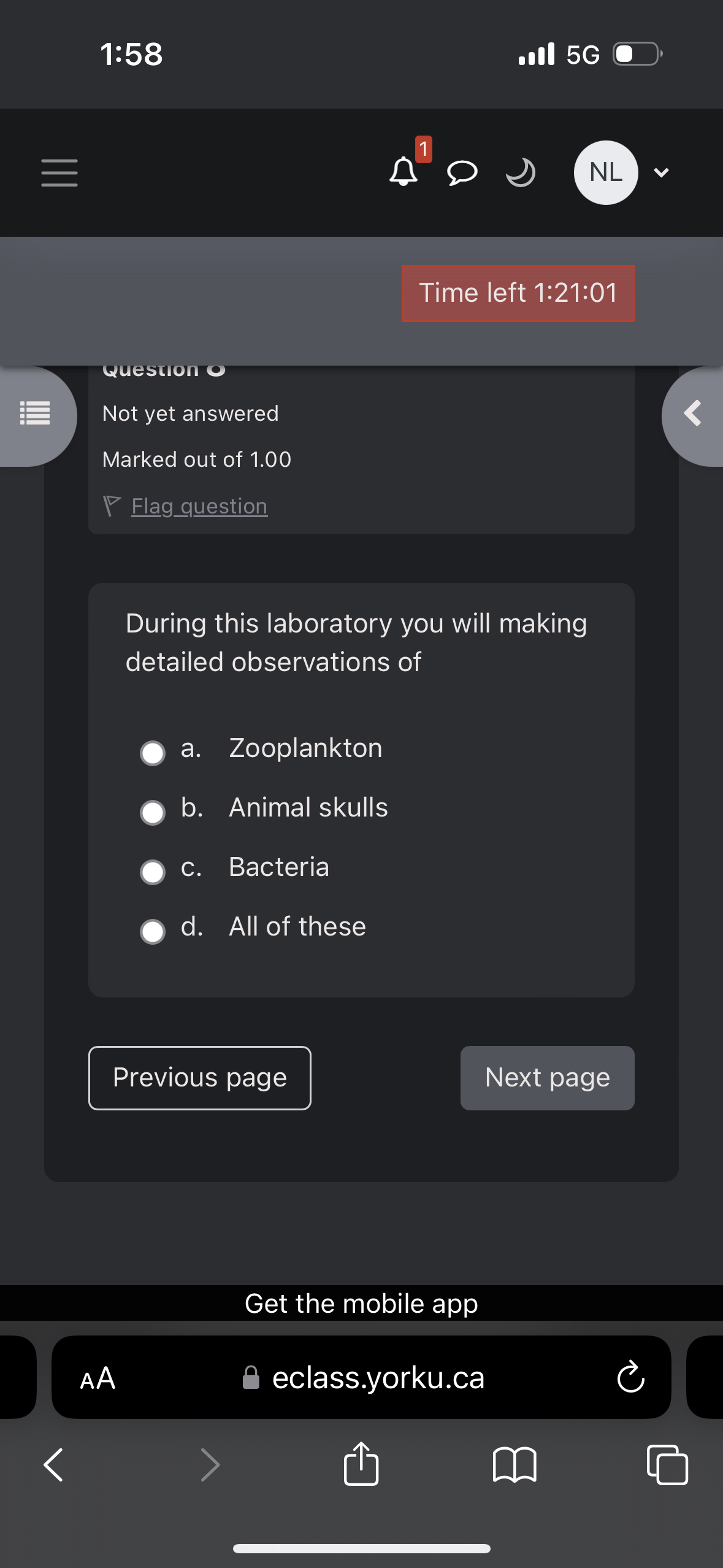Go to Previous page

click(x=200, y=1078)
